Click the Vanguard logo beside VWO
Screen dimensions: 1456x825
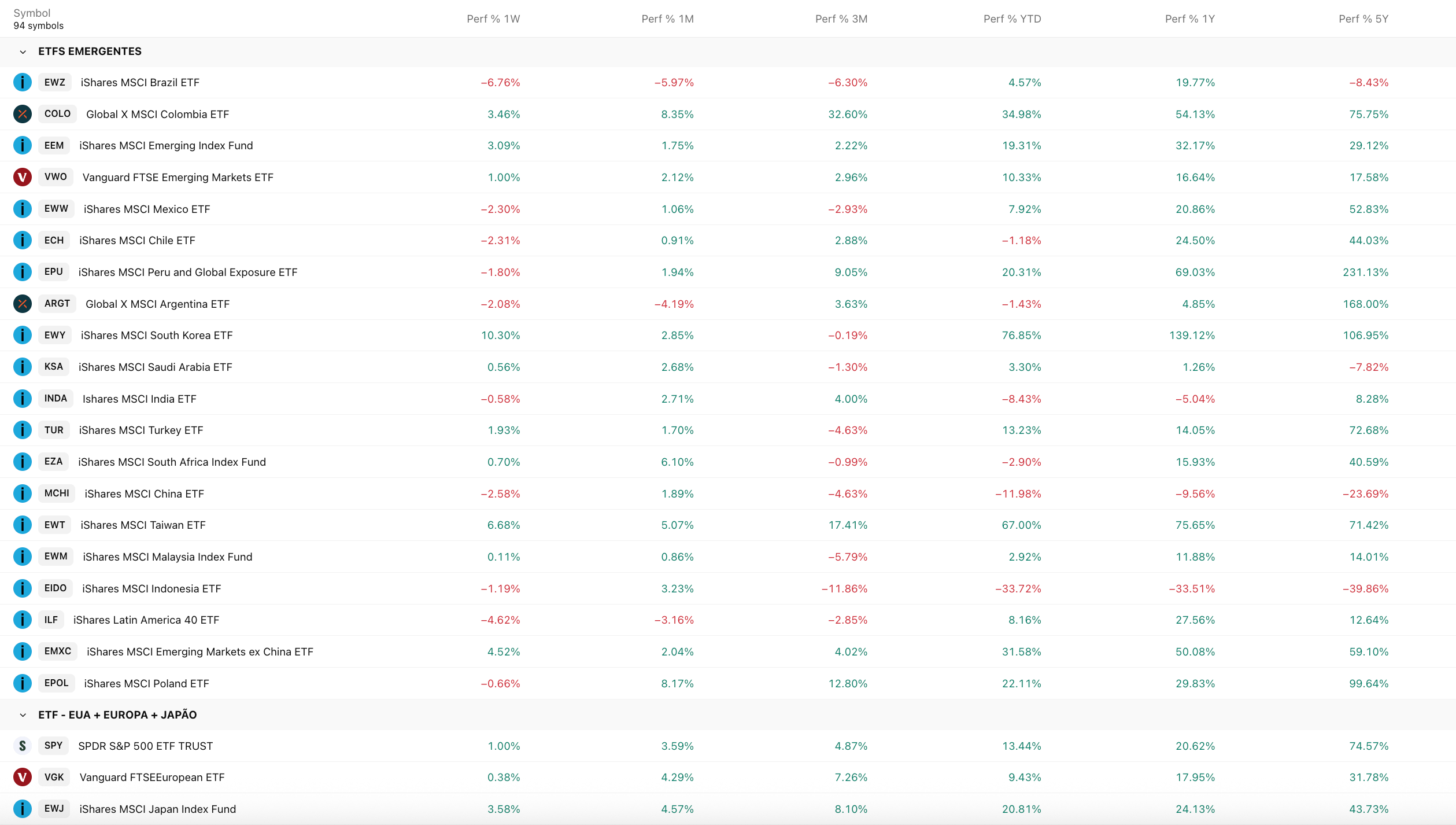click(x=23, y=177)
